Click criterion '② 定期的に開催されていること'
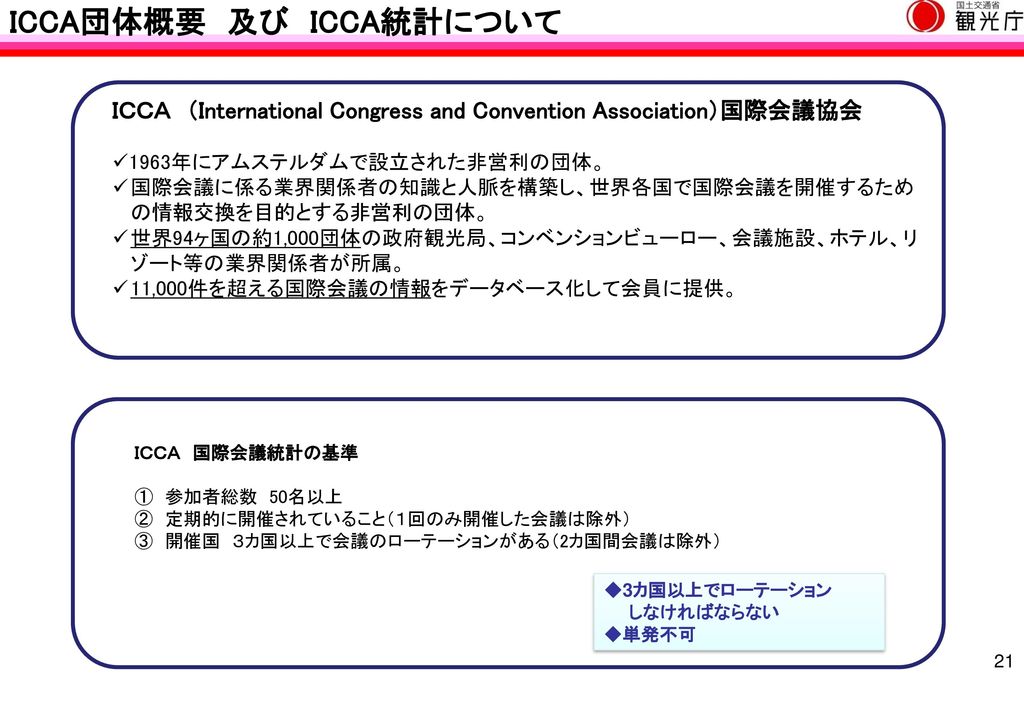Viewport: 1024px width, 709px height. pyautogui.click(x=381, y=519)
